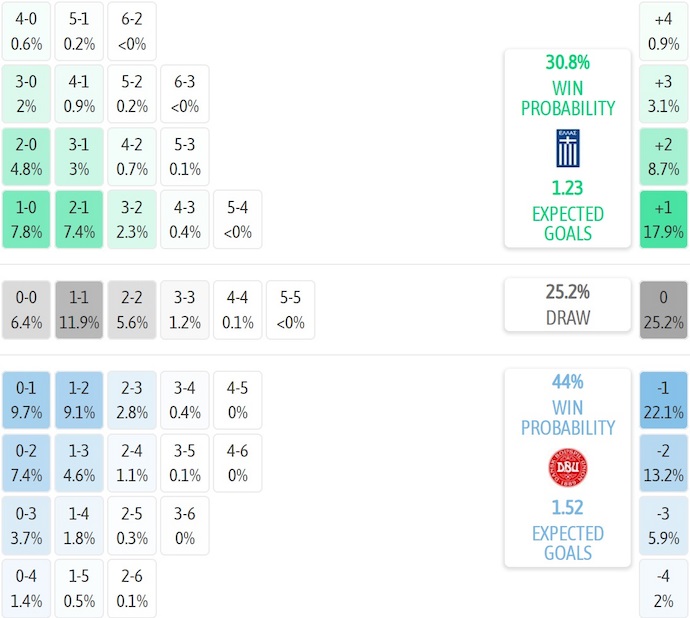Select the 4-0 score tile
690x618 pixels.
point(26,31)
